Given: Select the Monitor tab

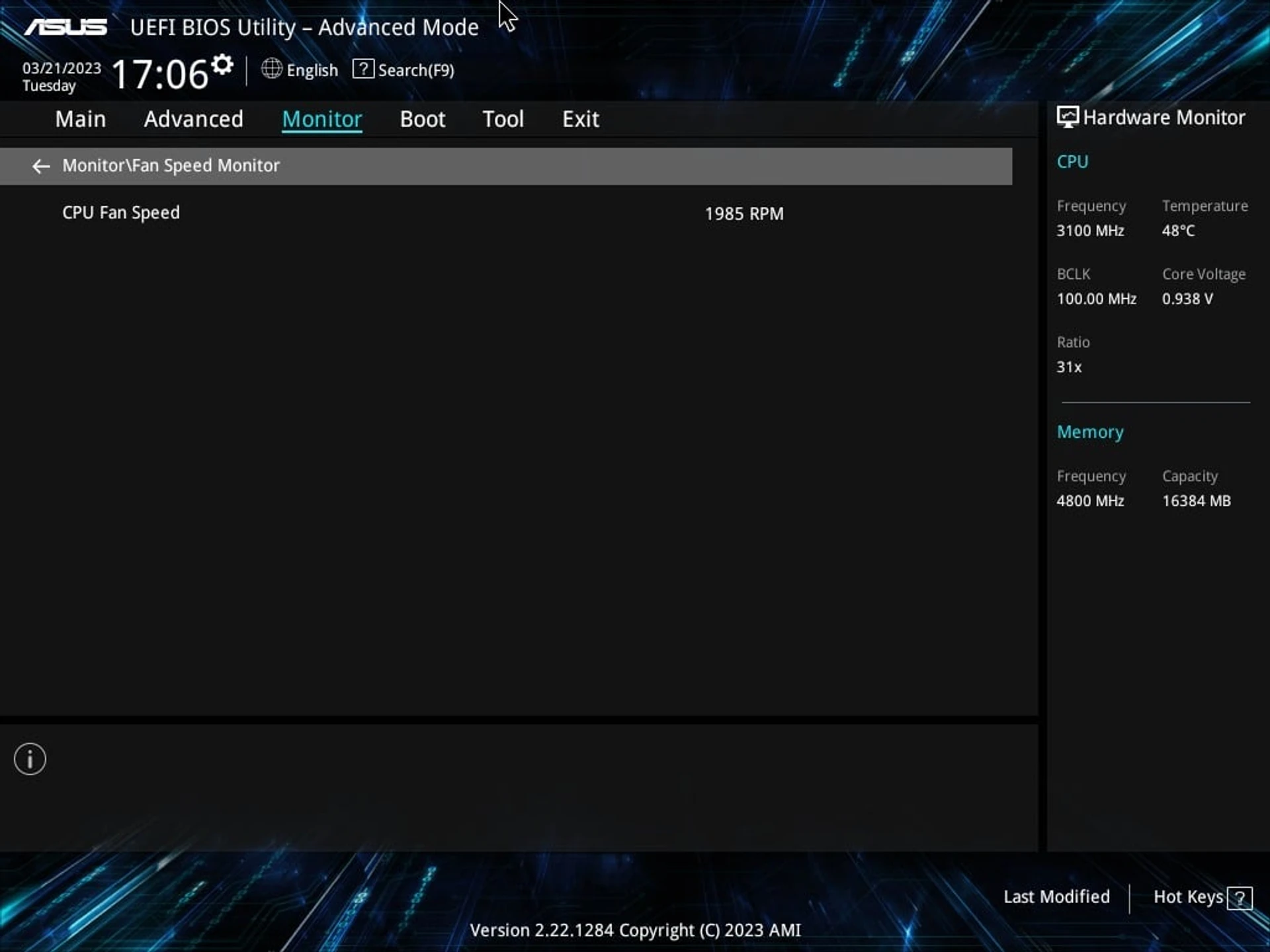Looking at the screenshot, I should [x=322, y=119].
